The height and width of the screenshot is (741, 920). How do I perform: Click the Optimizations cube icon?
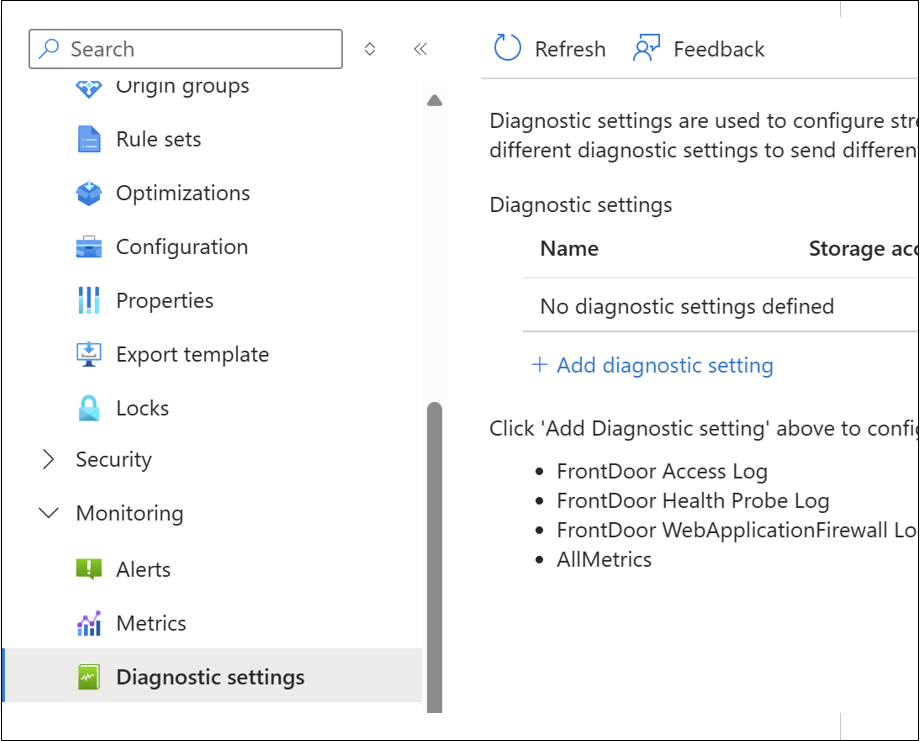tap(89, 193)
